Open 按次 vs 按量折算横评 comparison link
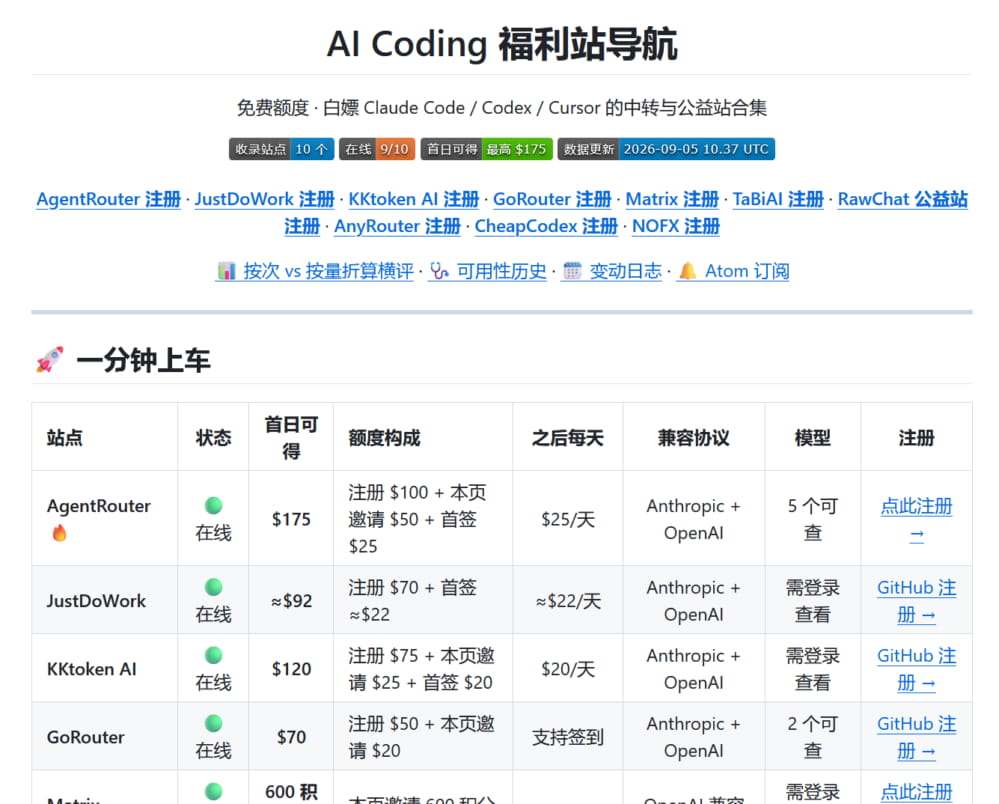The height and width of the screenshot is (804, 999). pos(315,271)
